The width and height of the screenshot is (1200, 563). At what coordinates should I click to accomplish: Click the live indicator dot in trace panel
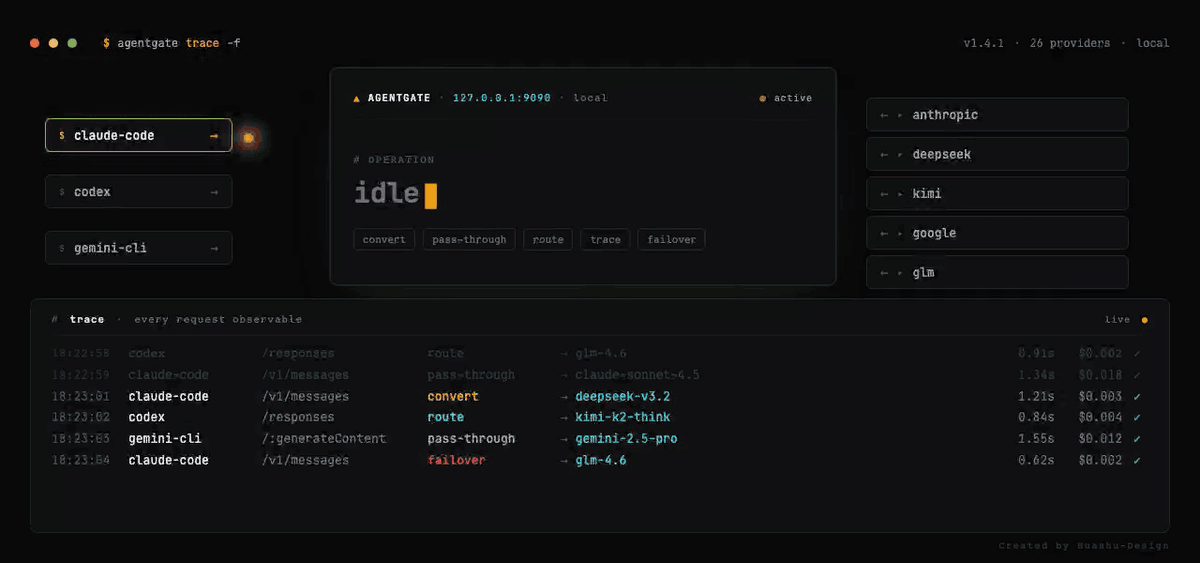point(1144,320)
